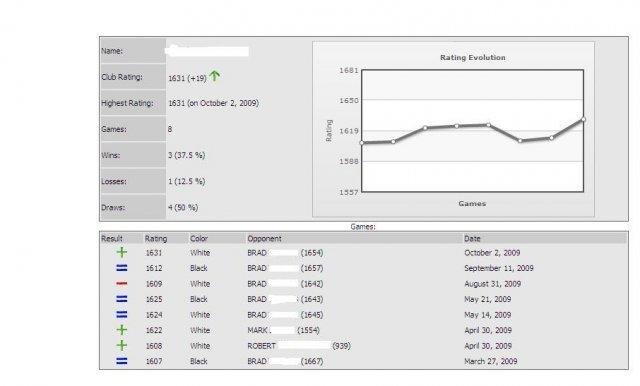Click the win icon for October 2, 2009 game

tap(122, 252)
